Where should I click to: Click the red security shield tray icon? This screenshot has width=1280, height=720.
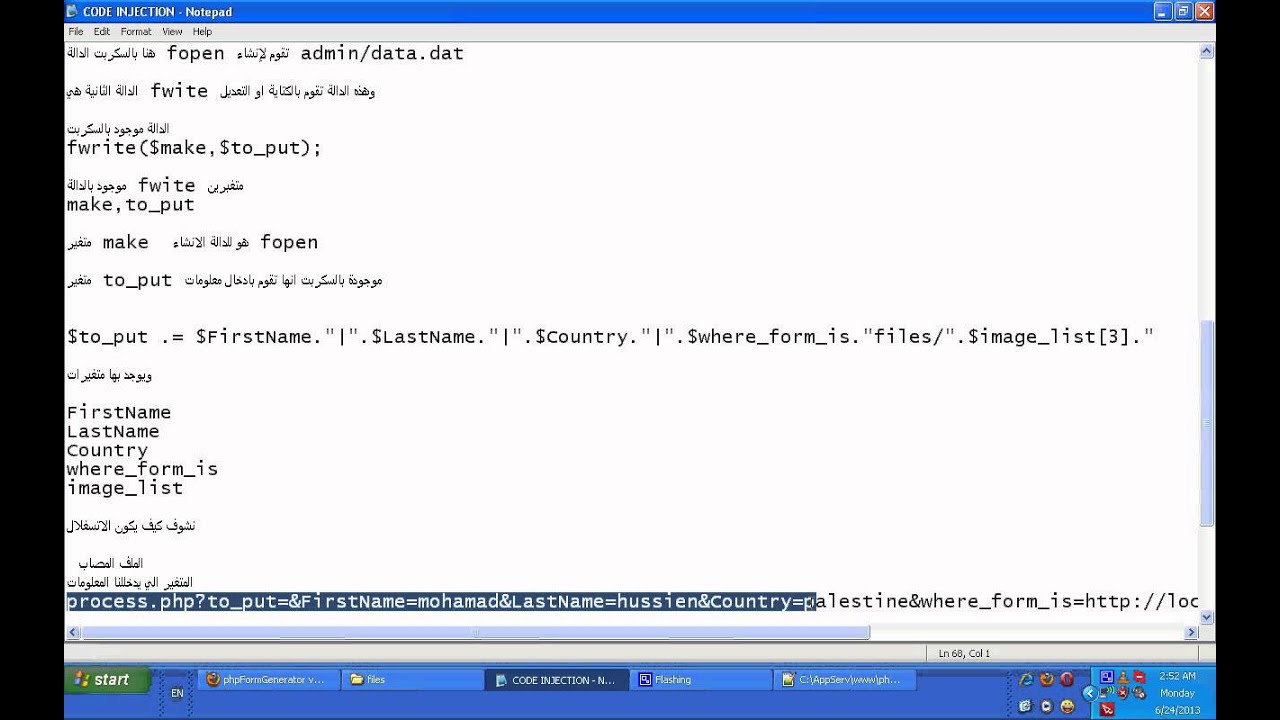[1123, 693]
